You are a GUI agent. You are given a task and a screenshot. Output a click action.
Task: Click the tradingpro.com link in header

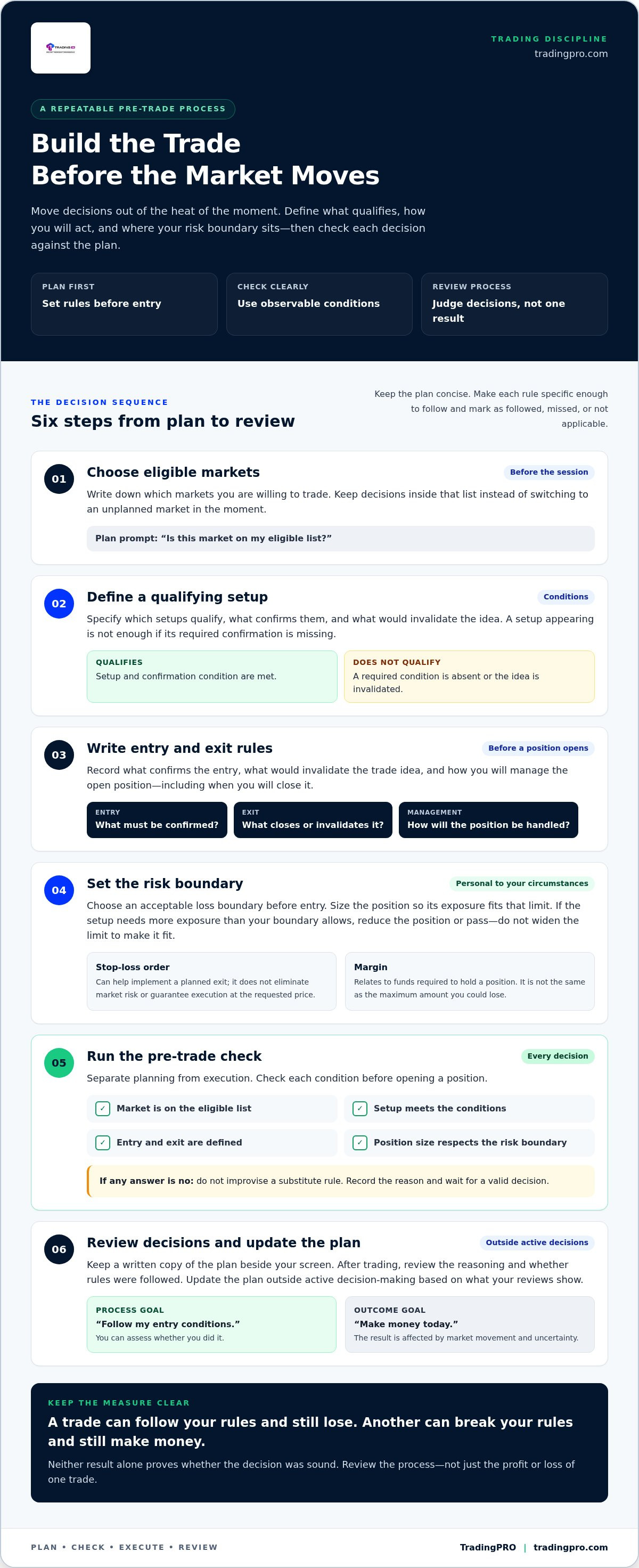tap(571, 54)
